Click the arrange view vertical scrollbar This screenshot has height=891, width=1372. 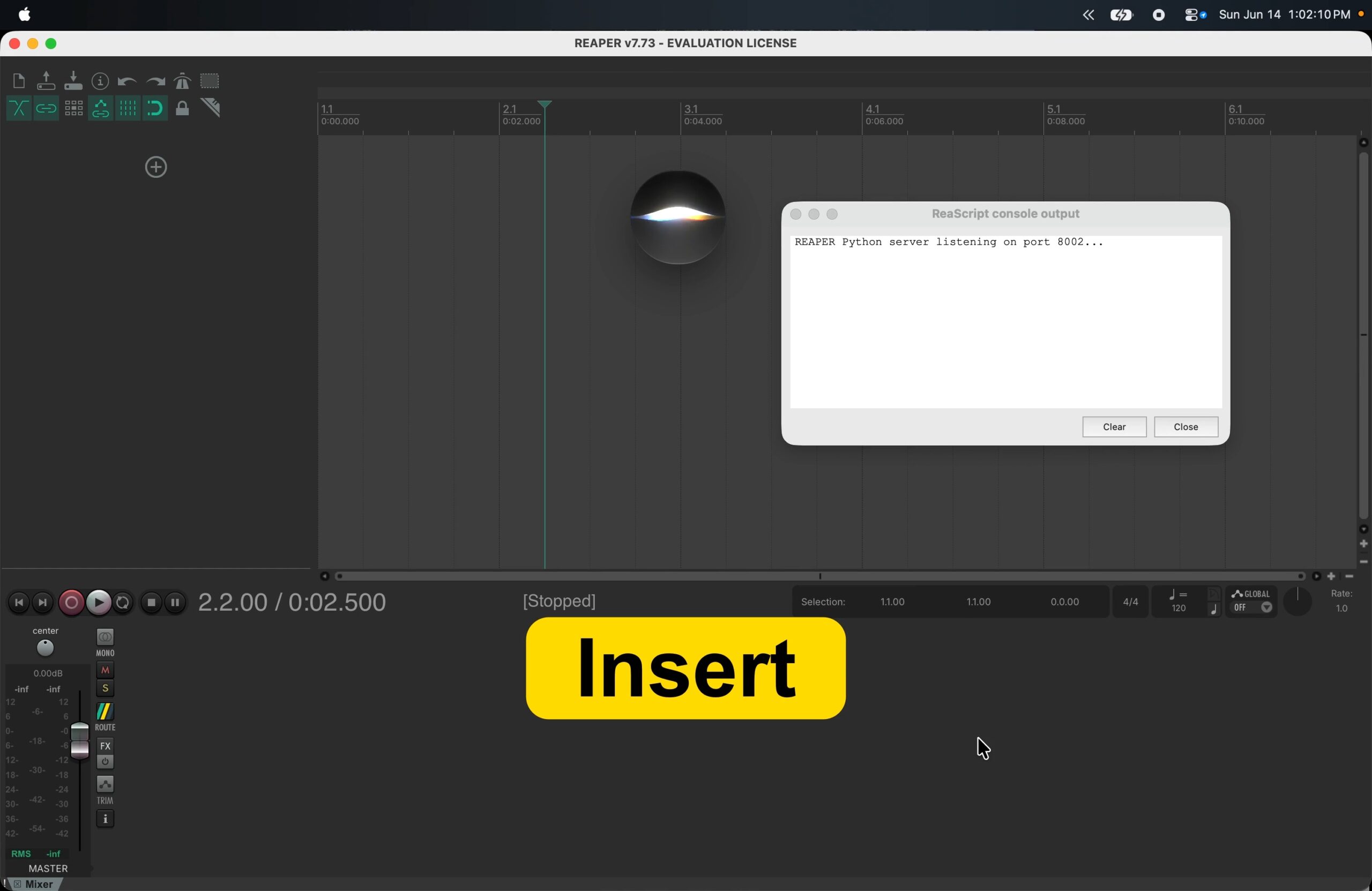(x=1363, y=335)
